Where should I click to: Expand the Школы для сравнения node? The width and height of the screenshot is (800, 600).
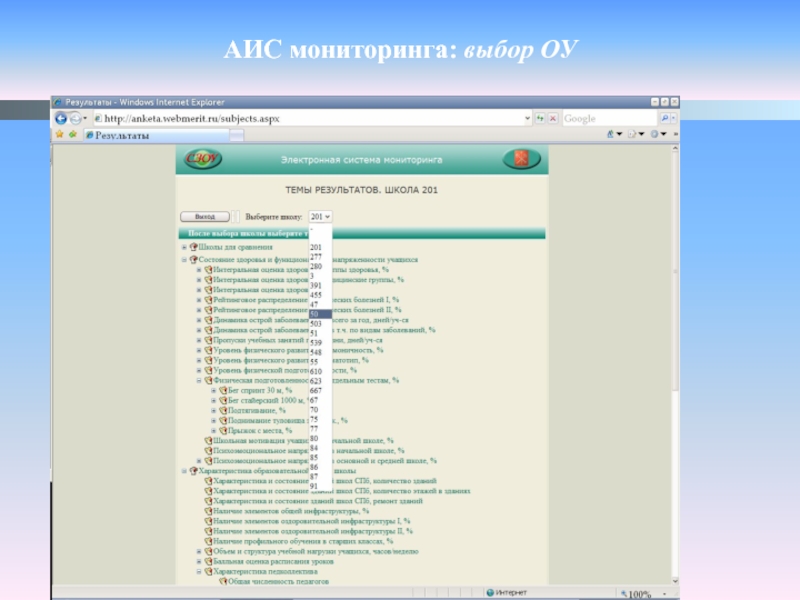pos(184,247)
